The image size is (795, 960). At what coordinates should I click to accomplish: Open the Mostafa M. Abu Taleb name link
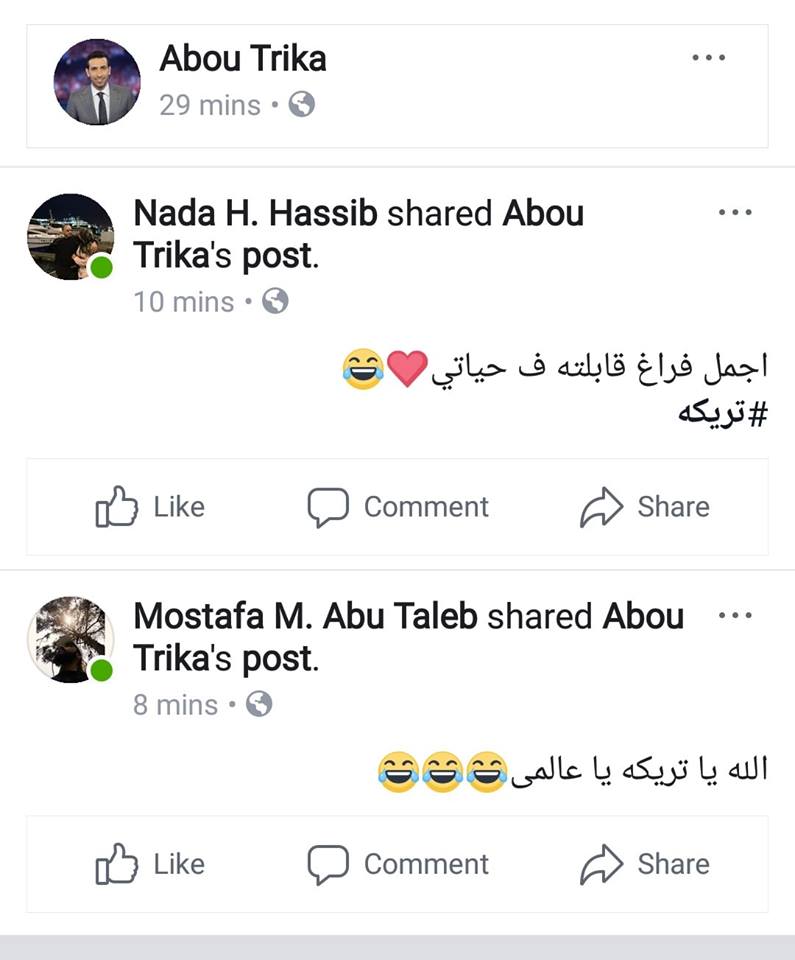point(306,616)
